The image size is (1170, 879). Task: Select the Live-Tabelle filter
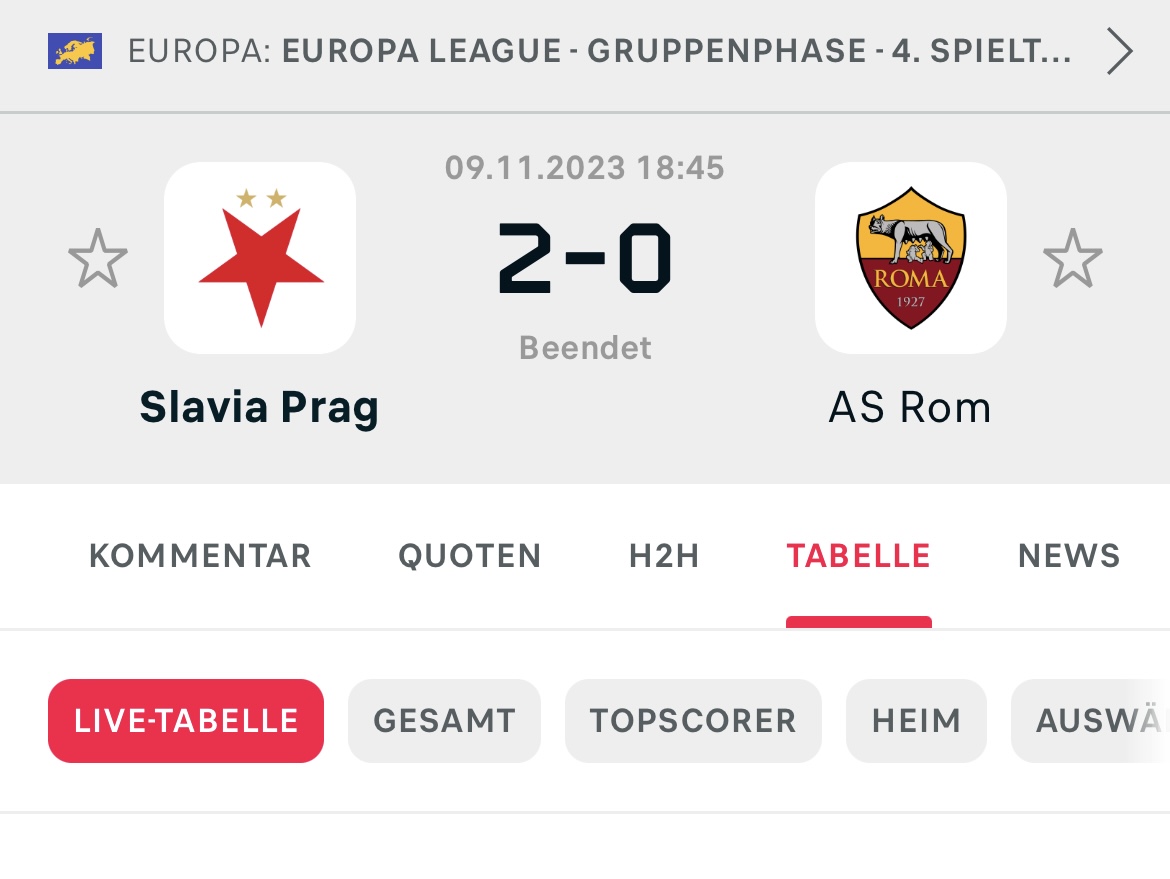[x=186, y=721]
